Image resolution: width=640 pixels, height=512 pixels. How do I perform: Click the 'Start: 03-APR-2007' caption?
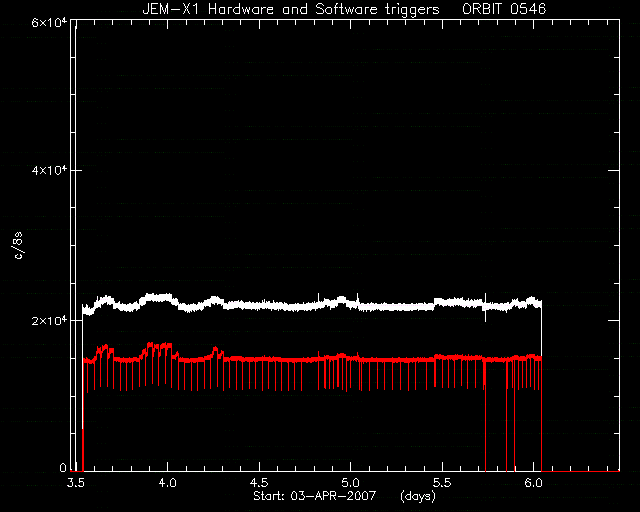tap(315, 496)
